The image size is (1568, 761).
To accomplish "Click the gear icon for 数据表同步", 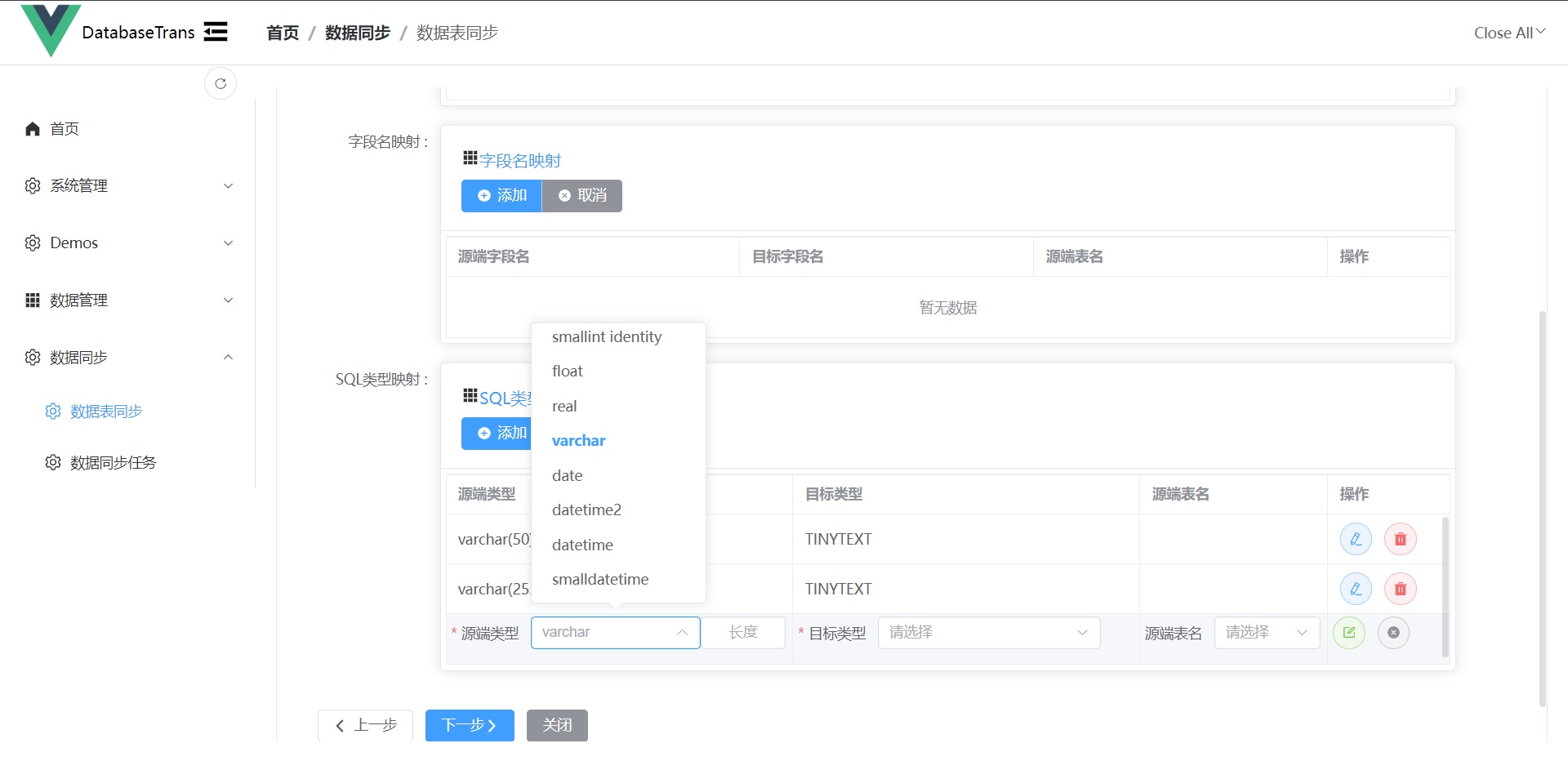I will pos(53,412).
